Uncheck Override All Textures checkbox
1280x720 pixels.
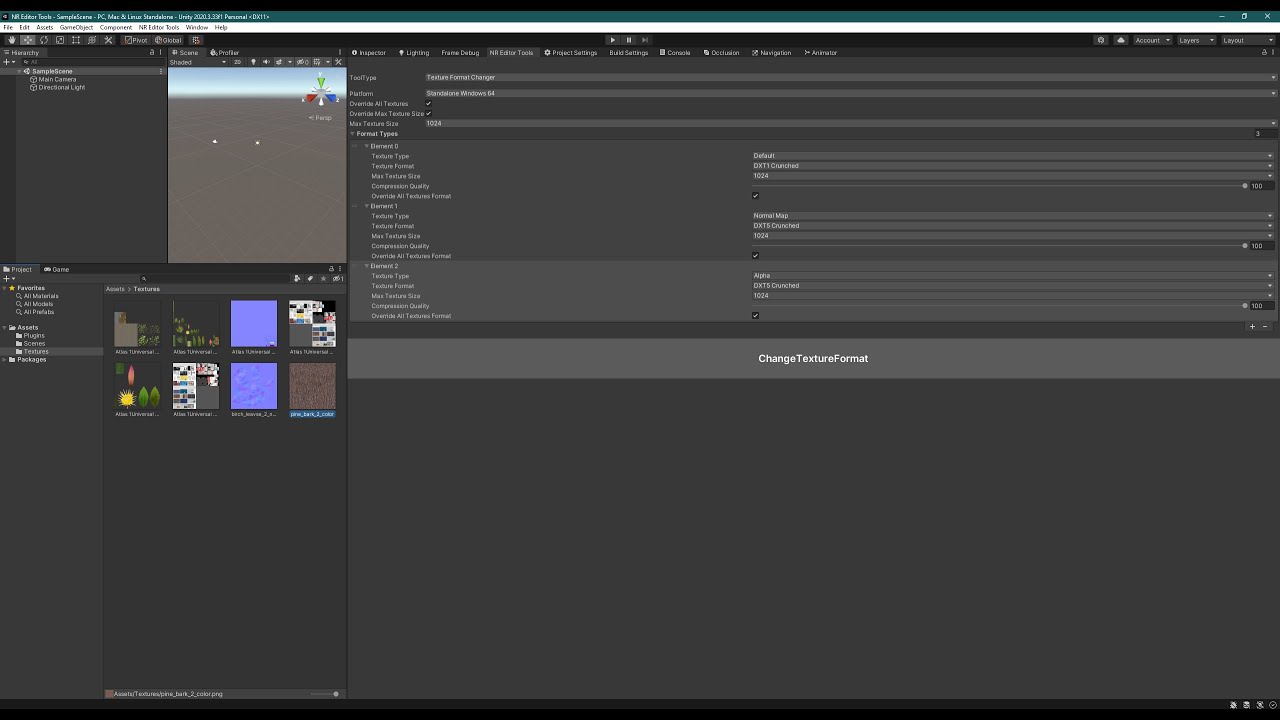(429, 104)
